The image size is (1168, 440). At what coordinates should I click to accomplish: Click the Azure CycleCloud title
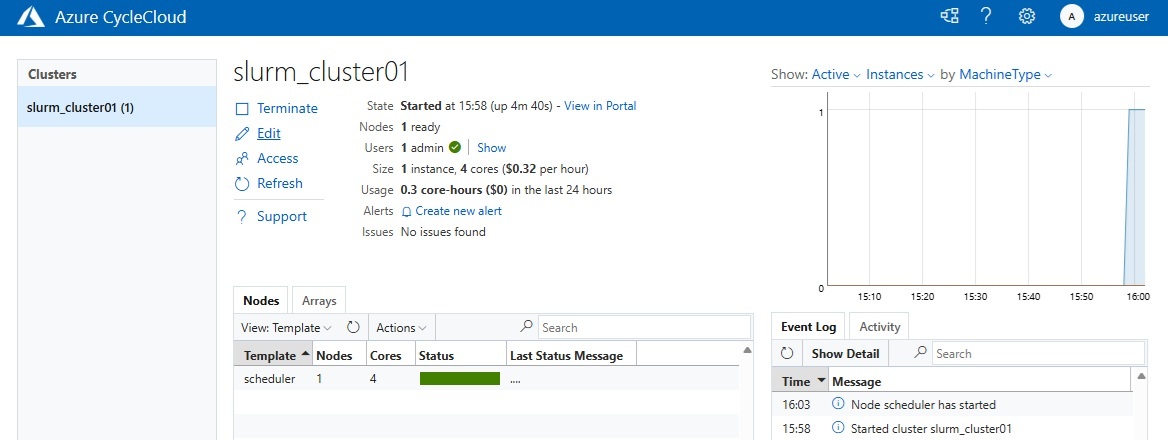click(121, 16)
